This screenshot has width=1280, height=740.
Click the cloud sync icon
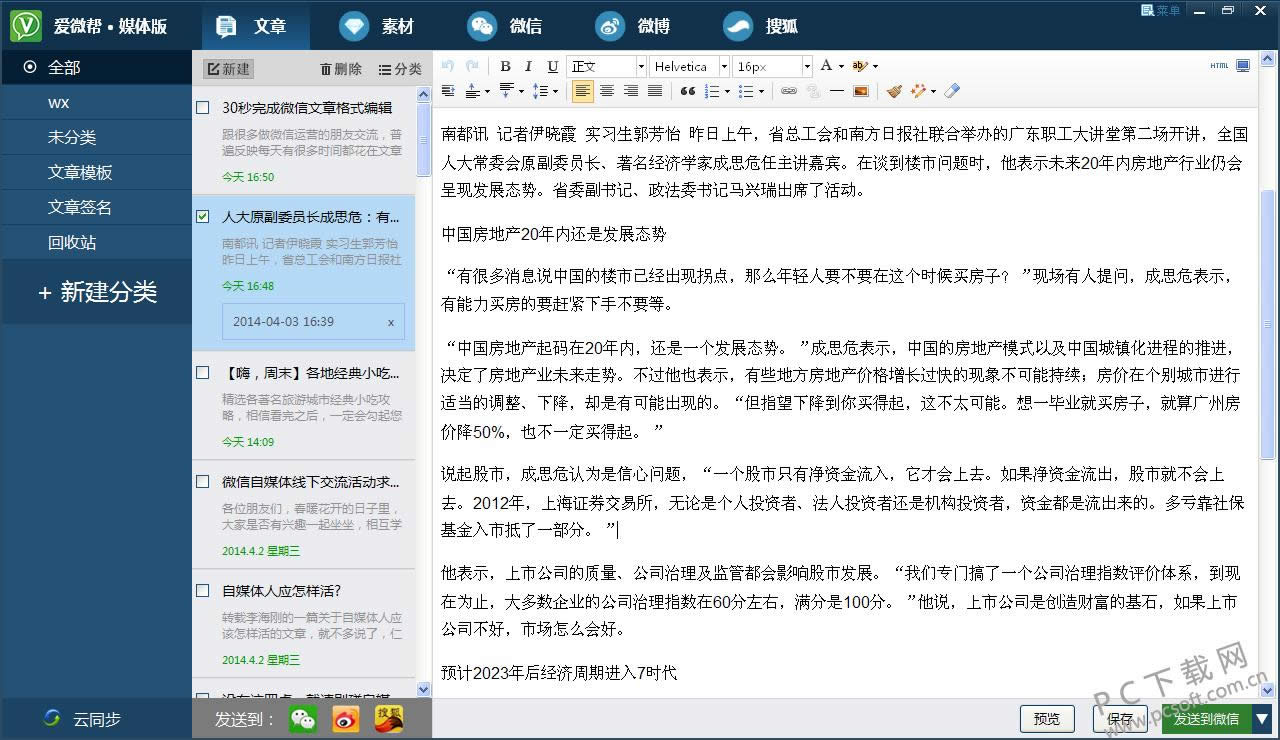(52, 718)
